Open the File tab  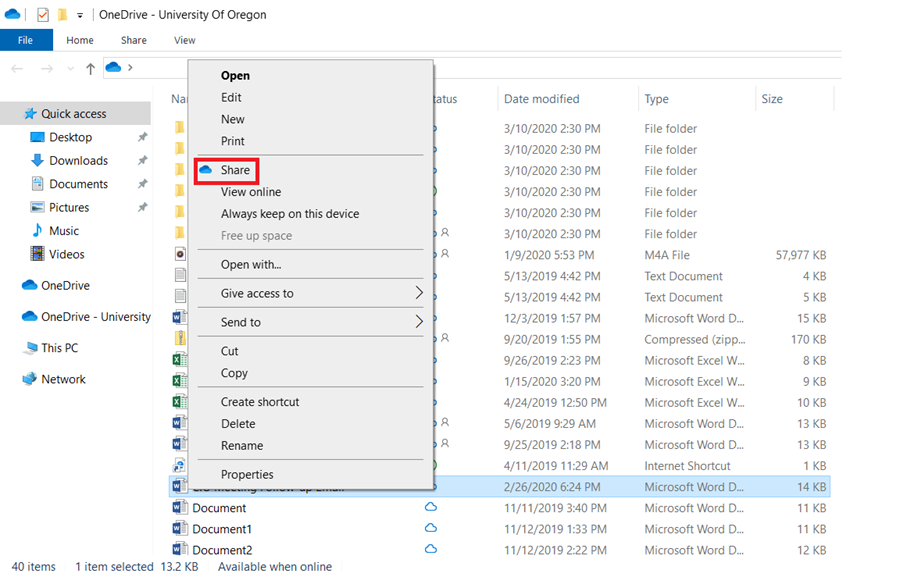coord(26,40)
